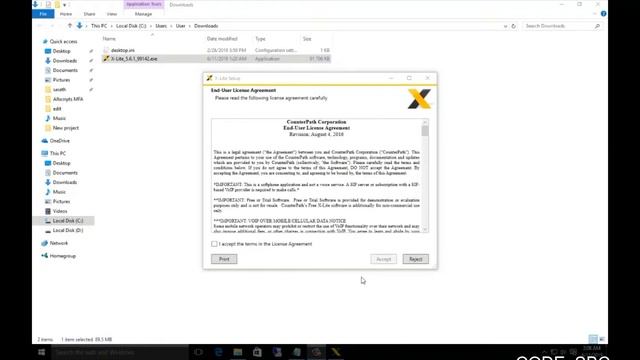Open the Manage ribbon tab
The height and width of the screenshot is (360, 640).
(x=143, y=14)
